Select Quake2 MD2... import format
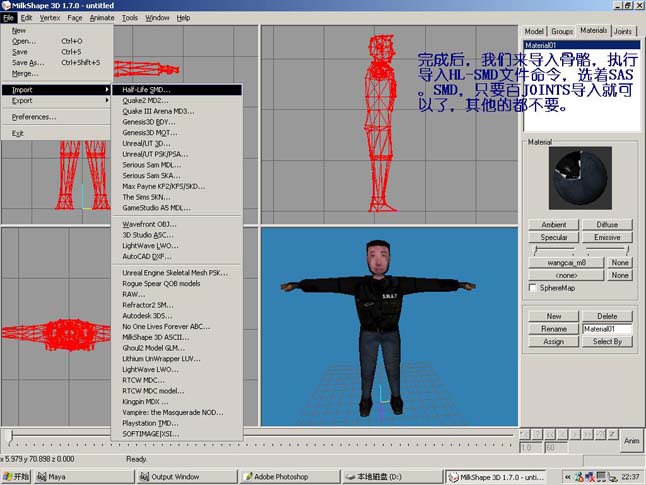646x485 pixels. [x=177, y=101]
